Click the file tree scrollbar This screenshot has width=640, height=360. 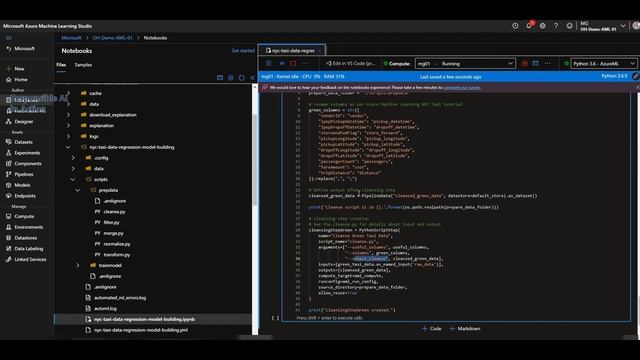click(255, 159)
